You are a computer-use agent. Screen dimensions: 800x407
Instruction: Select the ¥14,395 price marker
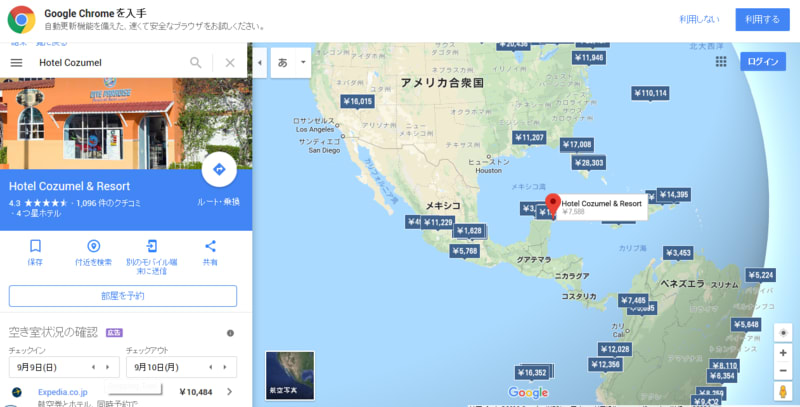674,195
